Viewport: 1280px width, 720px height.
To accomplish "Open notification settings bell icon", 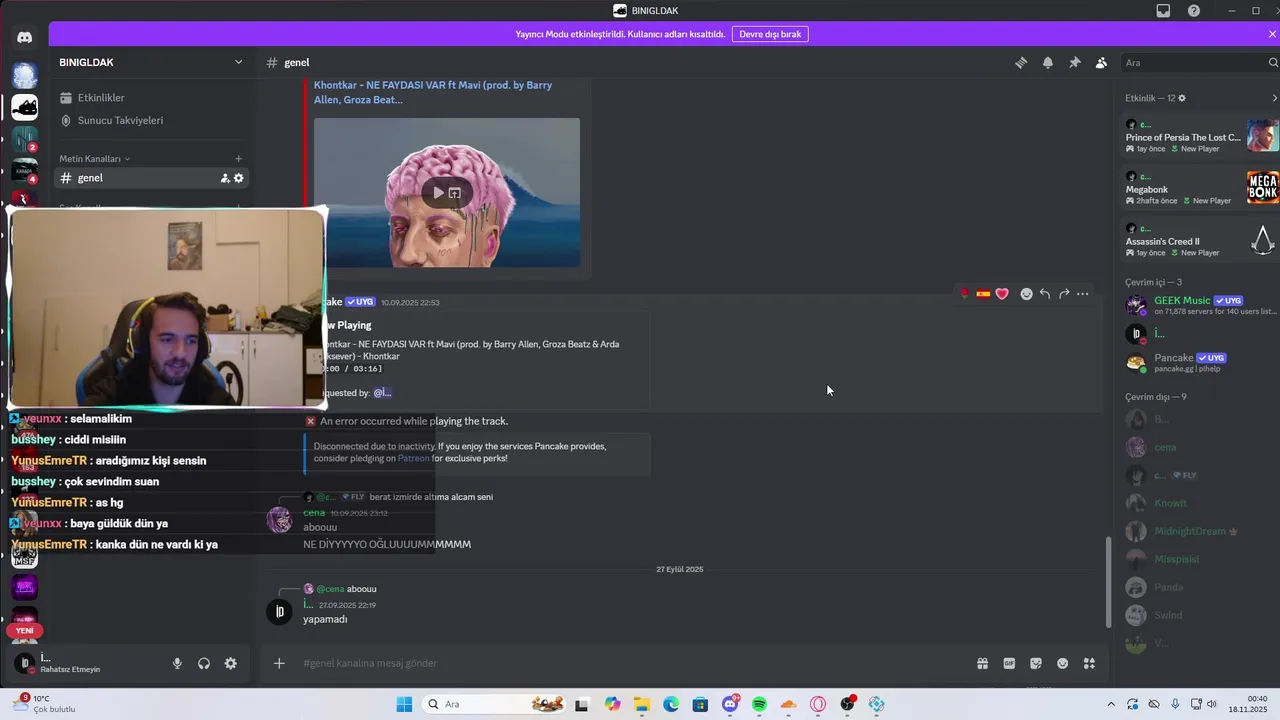I will click(1048, 62).
